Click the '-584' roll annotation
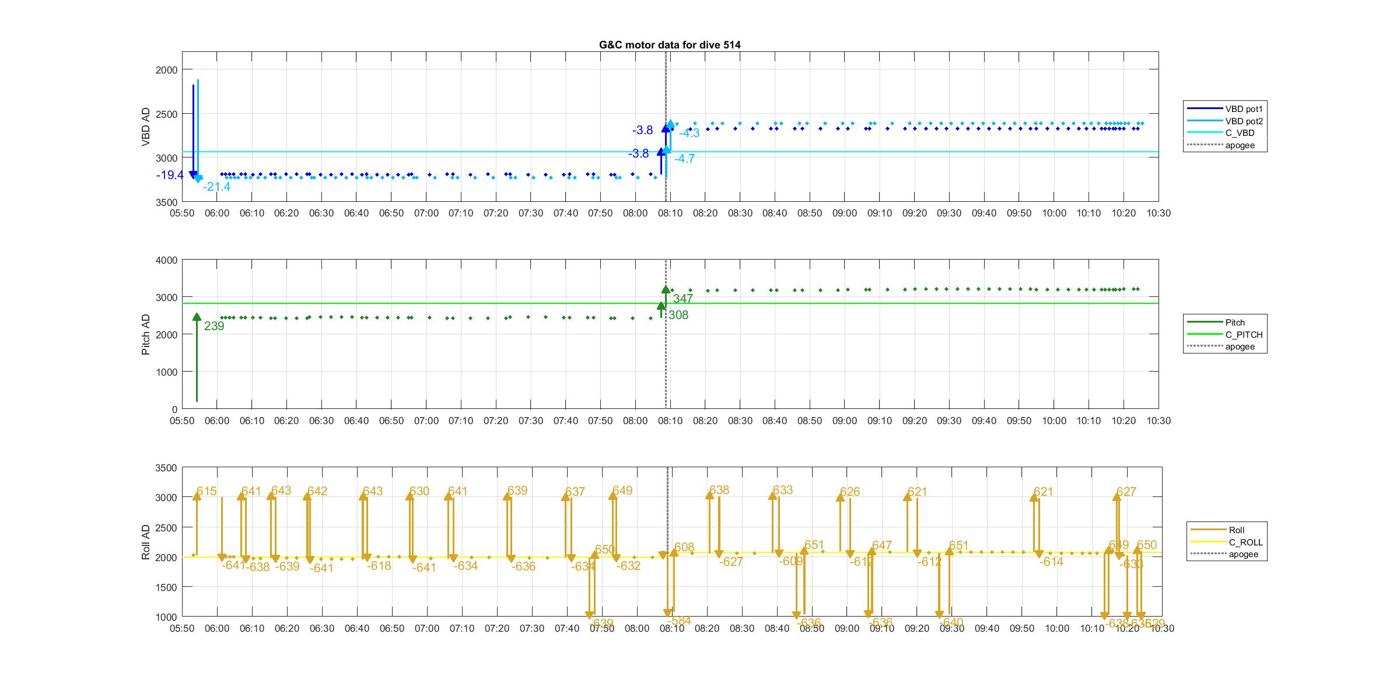Image resolution: width=1400 pixels, height=693 pixels. [678, 621]
